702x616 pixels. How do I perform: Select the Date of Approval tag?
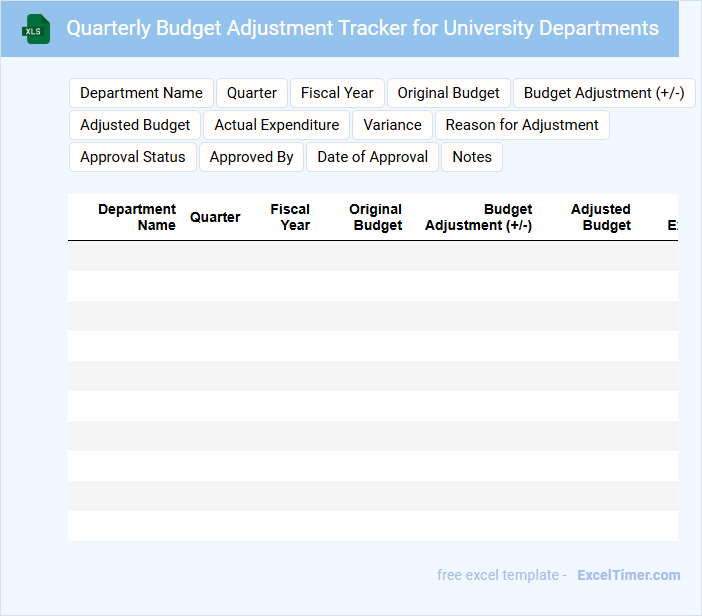click(x=372, y=157)
